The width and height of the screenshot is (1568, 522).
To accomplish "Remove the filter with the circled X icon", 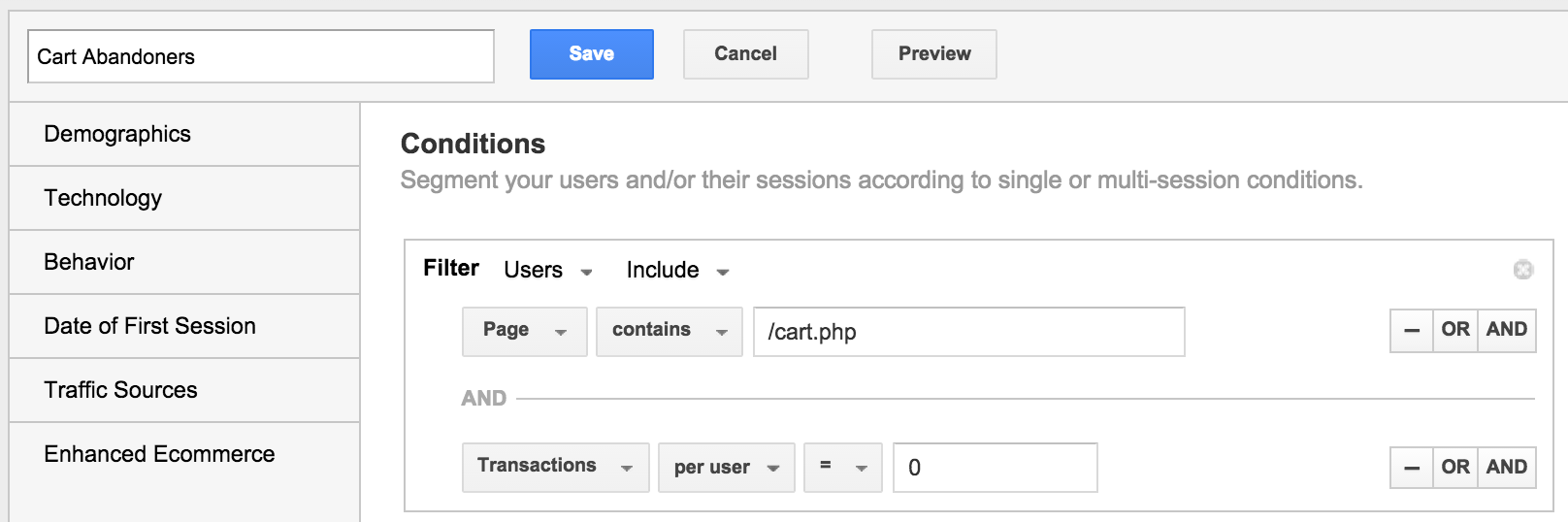I will 1523,270.
